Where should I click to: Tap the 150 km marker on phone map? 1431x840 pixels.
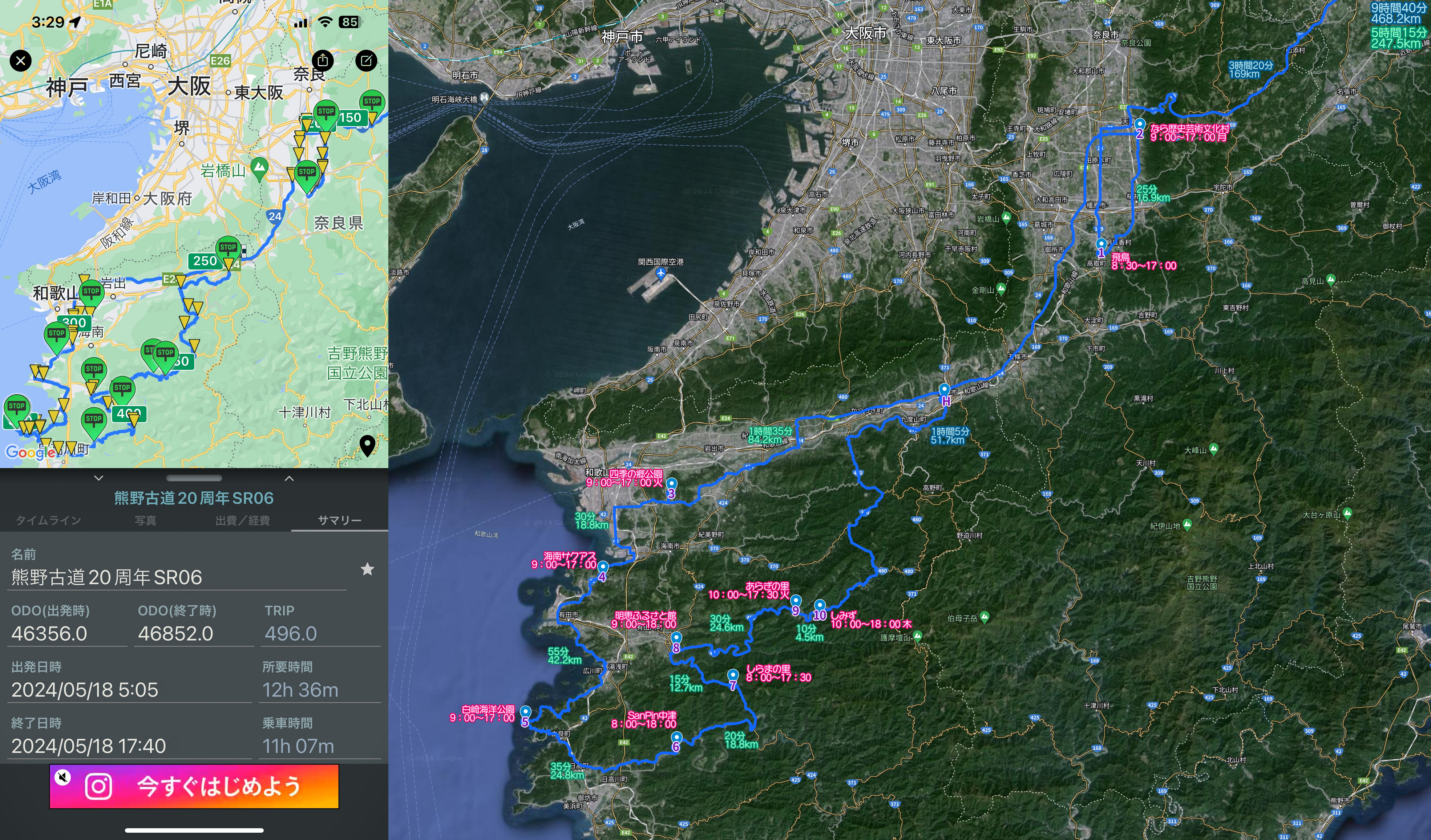pyautogui.click(x=350, y=118)
